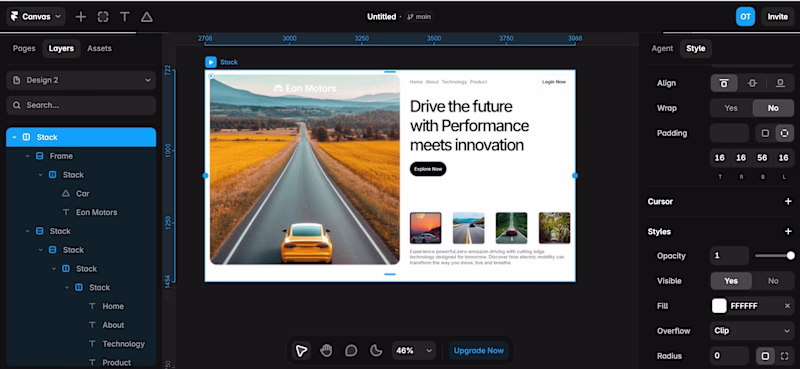Switch to the Pages tab
Viewport: 800px width, 369px height.
(24, 48)
